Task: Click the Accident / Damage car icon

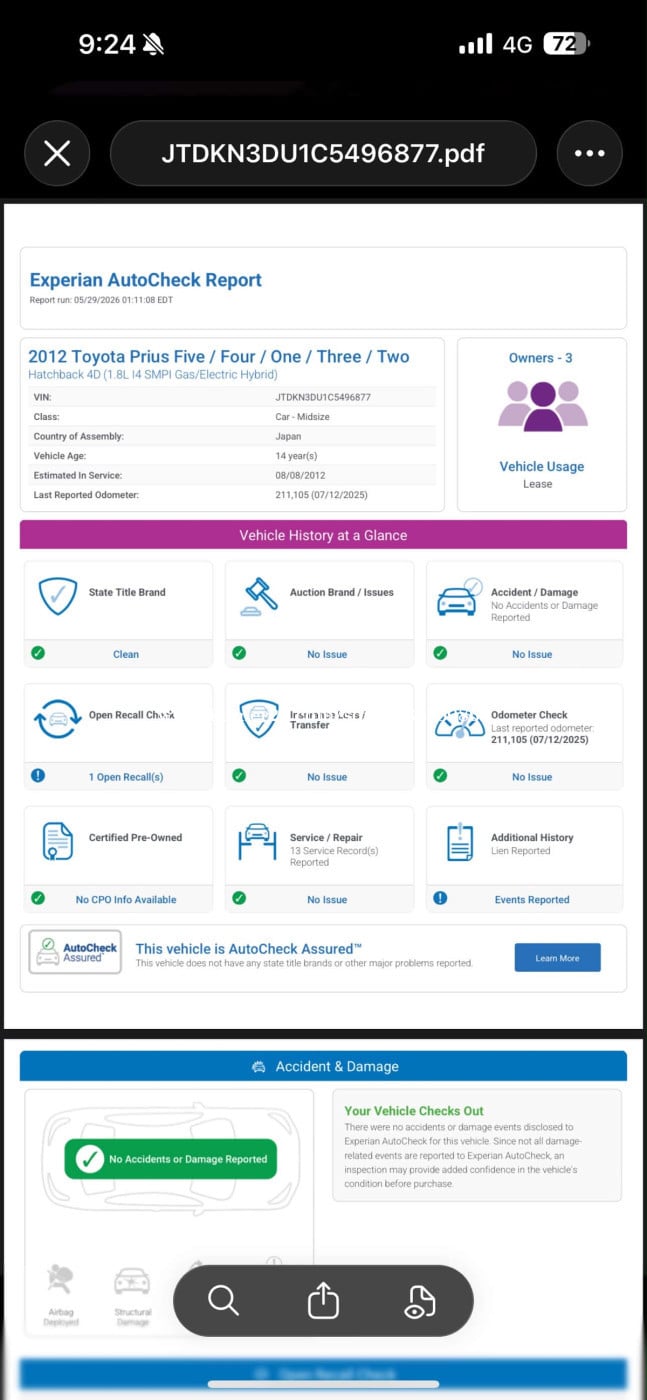Action: tap(459, 597)
